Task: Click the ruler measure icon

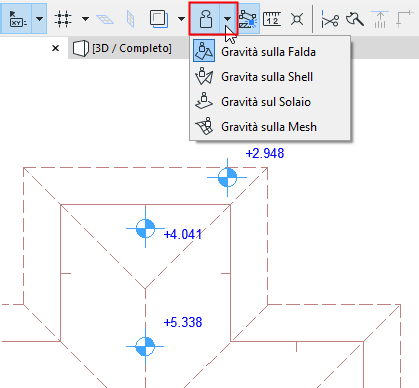Action: coord(272,19)
